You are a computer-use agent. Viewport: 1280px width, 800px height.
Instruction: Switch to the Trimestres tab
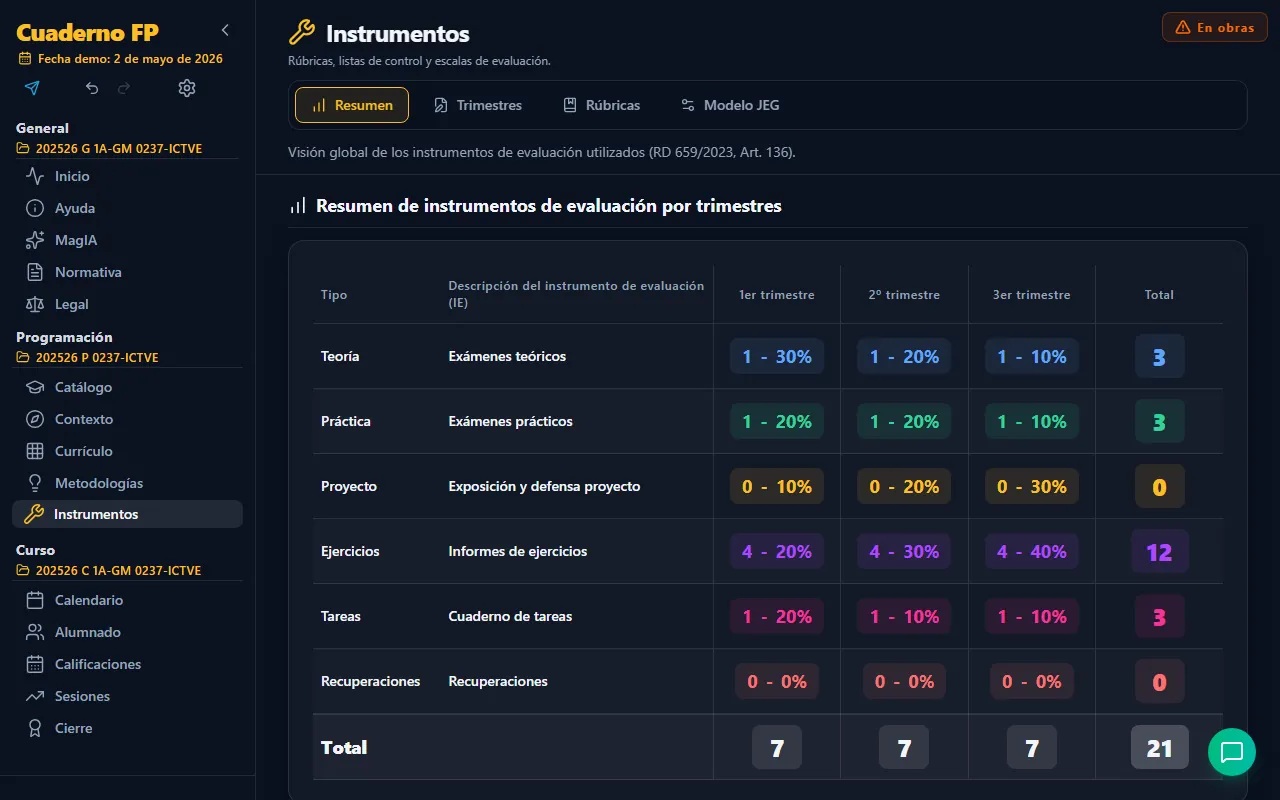(478, 105)
